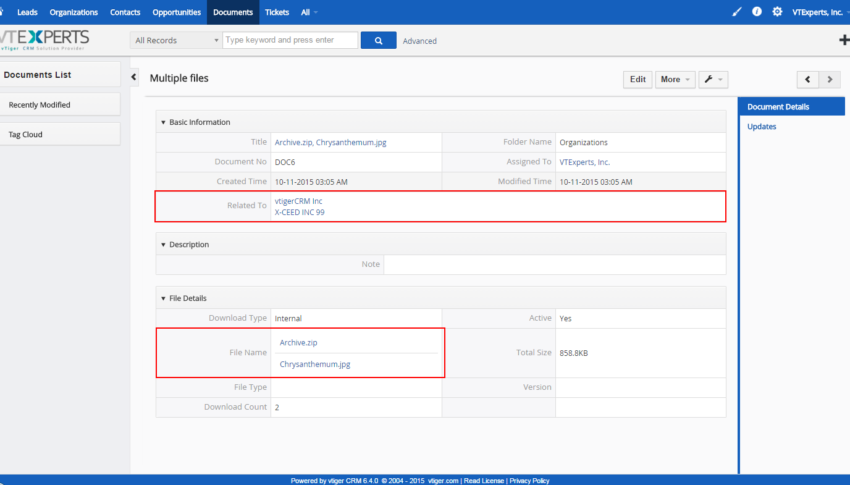This screenshot has width=850, height=485.
Task: Open Recently Modified sidebar widget
Action: click(x=60, y=105)
